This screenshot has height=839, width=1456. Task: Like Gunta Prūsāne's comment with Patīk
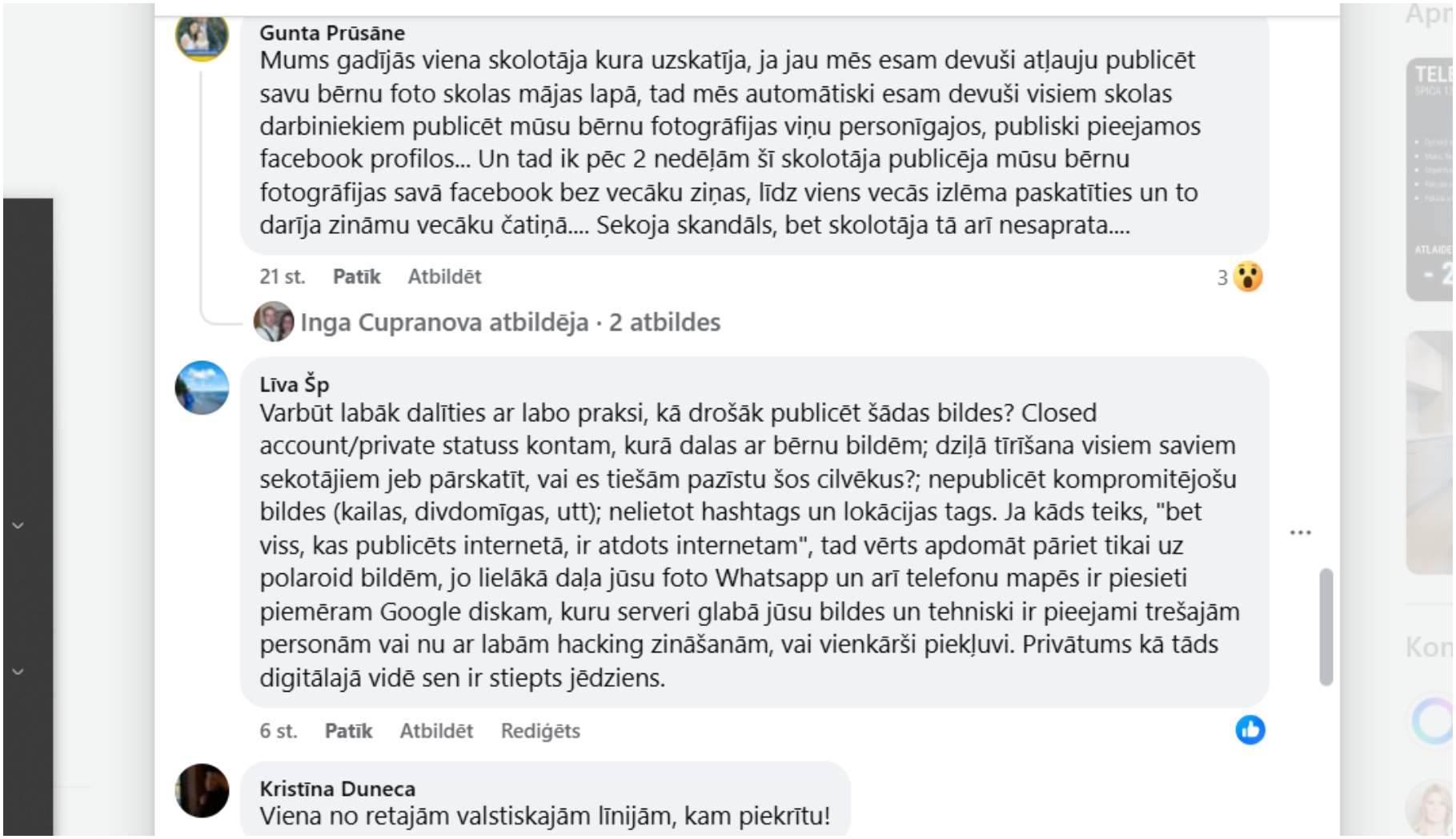356,277
